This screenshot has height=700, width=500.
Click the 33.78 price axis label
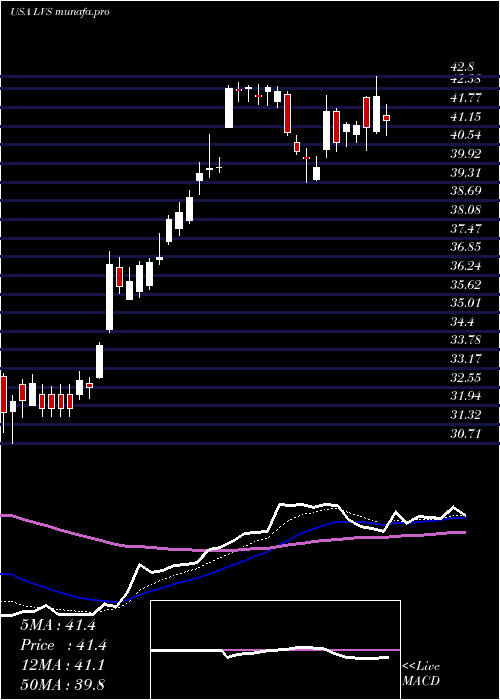tap(466, 340)
